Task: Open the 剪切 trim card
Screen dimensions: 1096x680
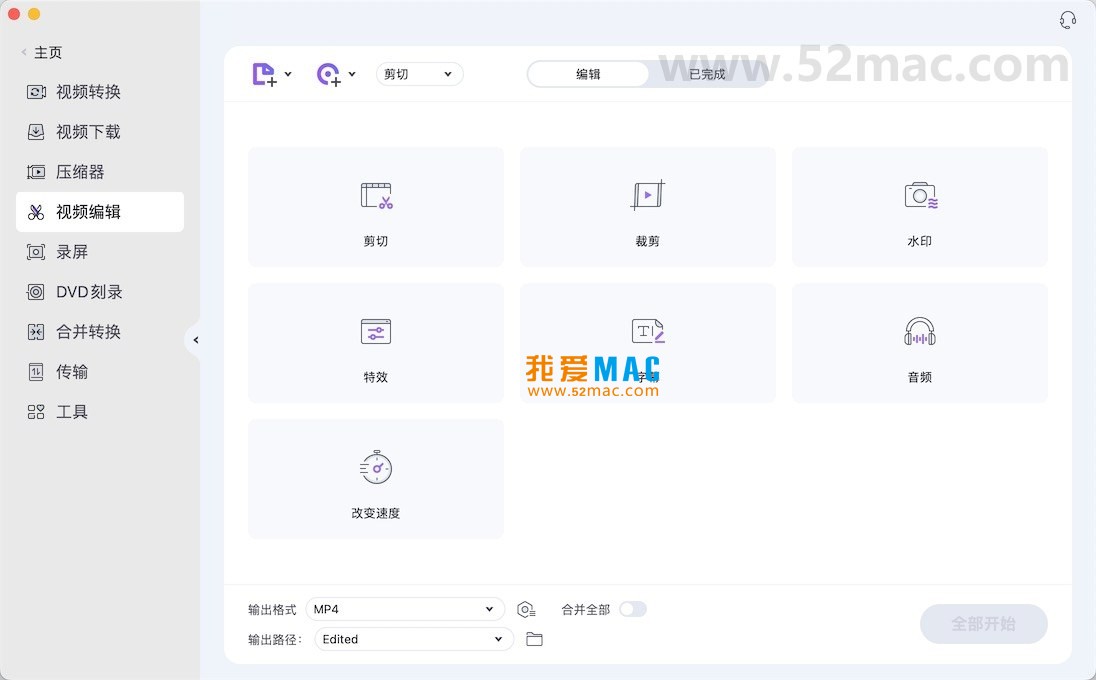Action: click(376, 207)
